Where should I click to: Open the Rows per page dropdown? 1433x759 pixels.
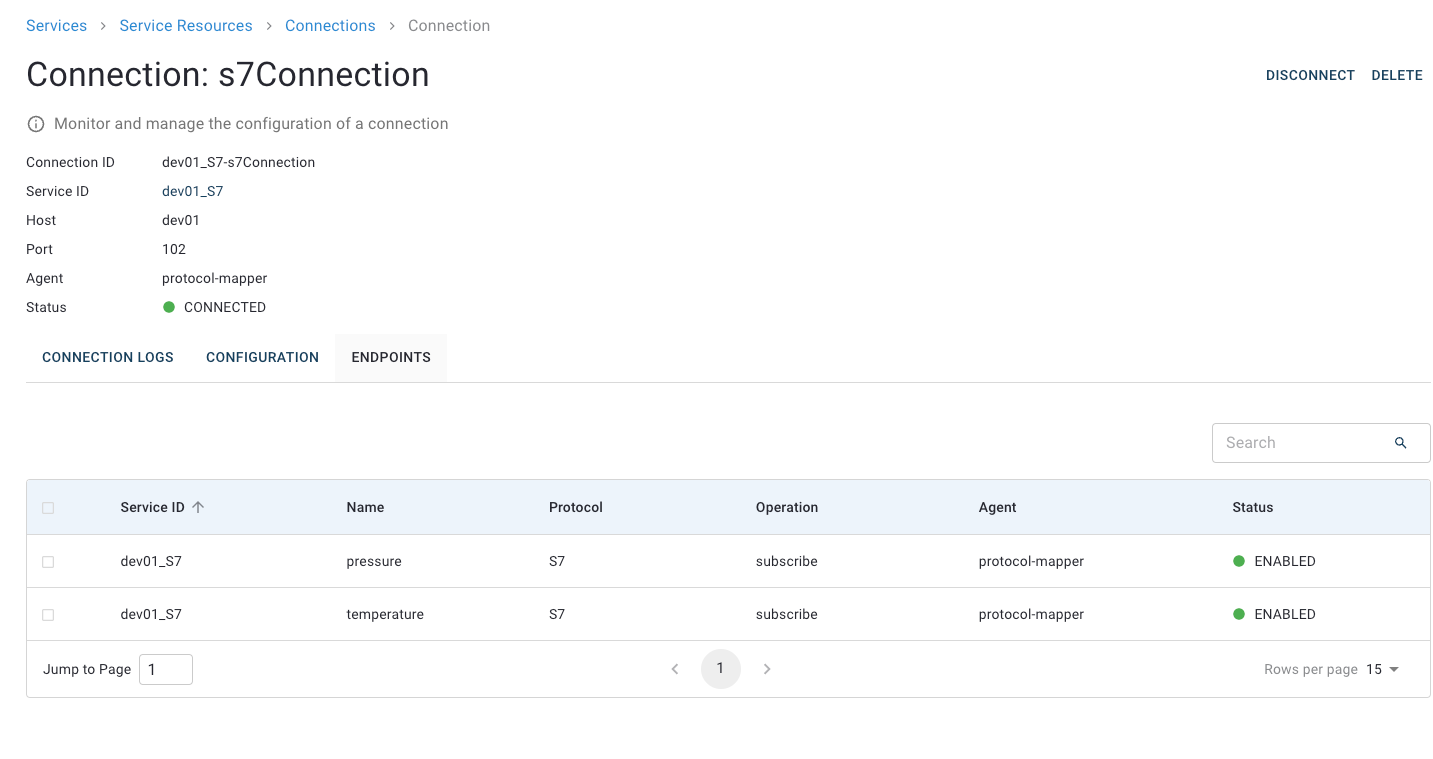[x=1382, y=669]
